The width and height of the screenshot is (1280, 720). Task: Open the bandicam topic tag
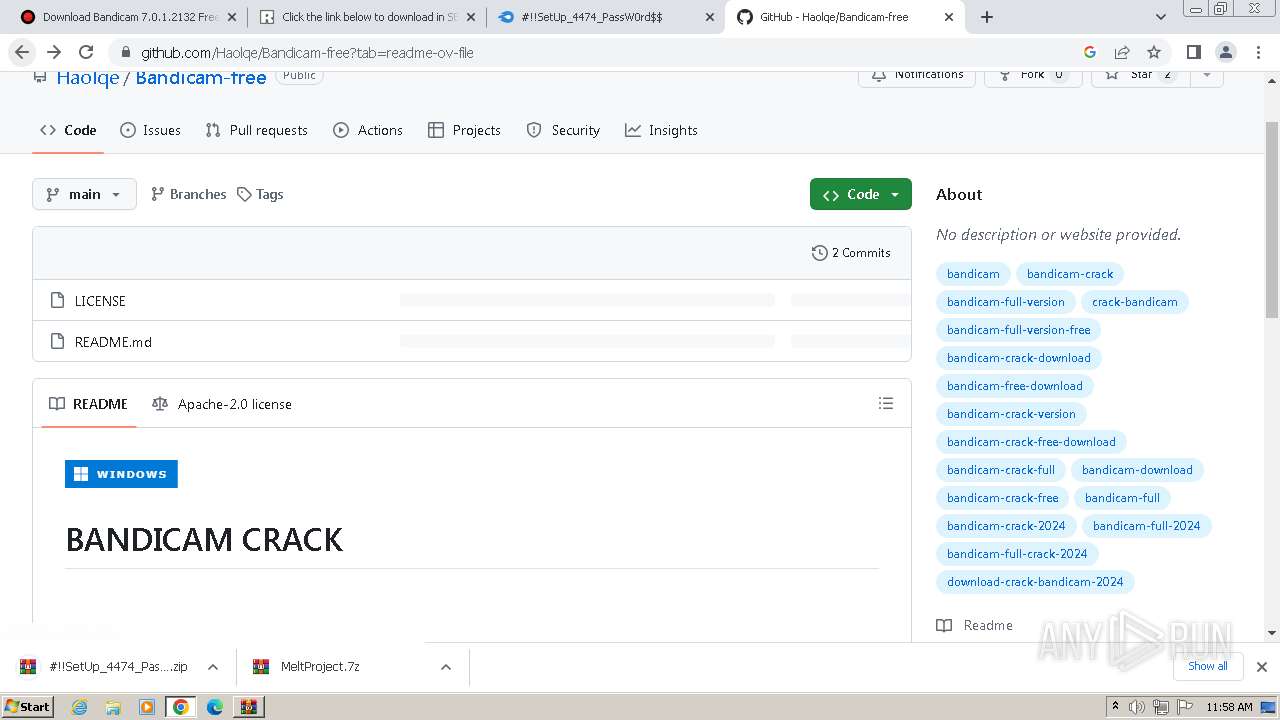point(973,274)
